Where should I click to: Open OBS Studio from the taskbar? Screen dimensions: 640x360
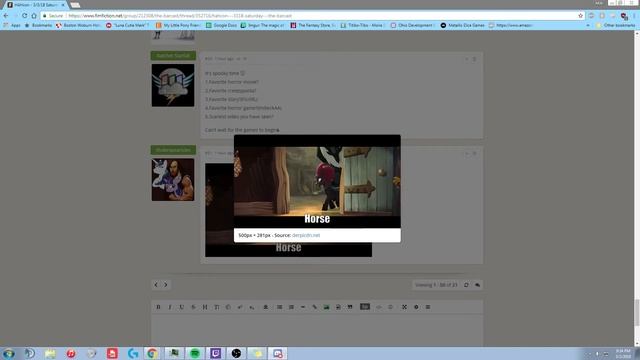[236, 353]
